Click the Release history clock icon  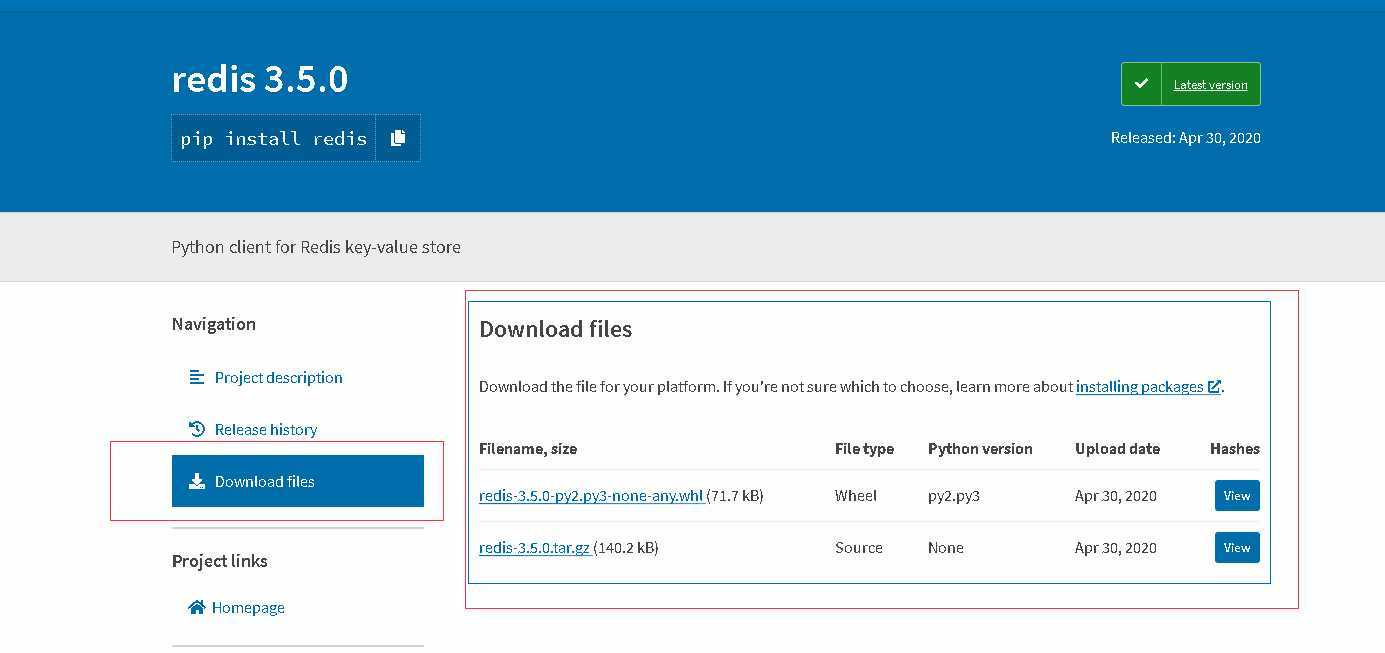point(197,429)
